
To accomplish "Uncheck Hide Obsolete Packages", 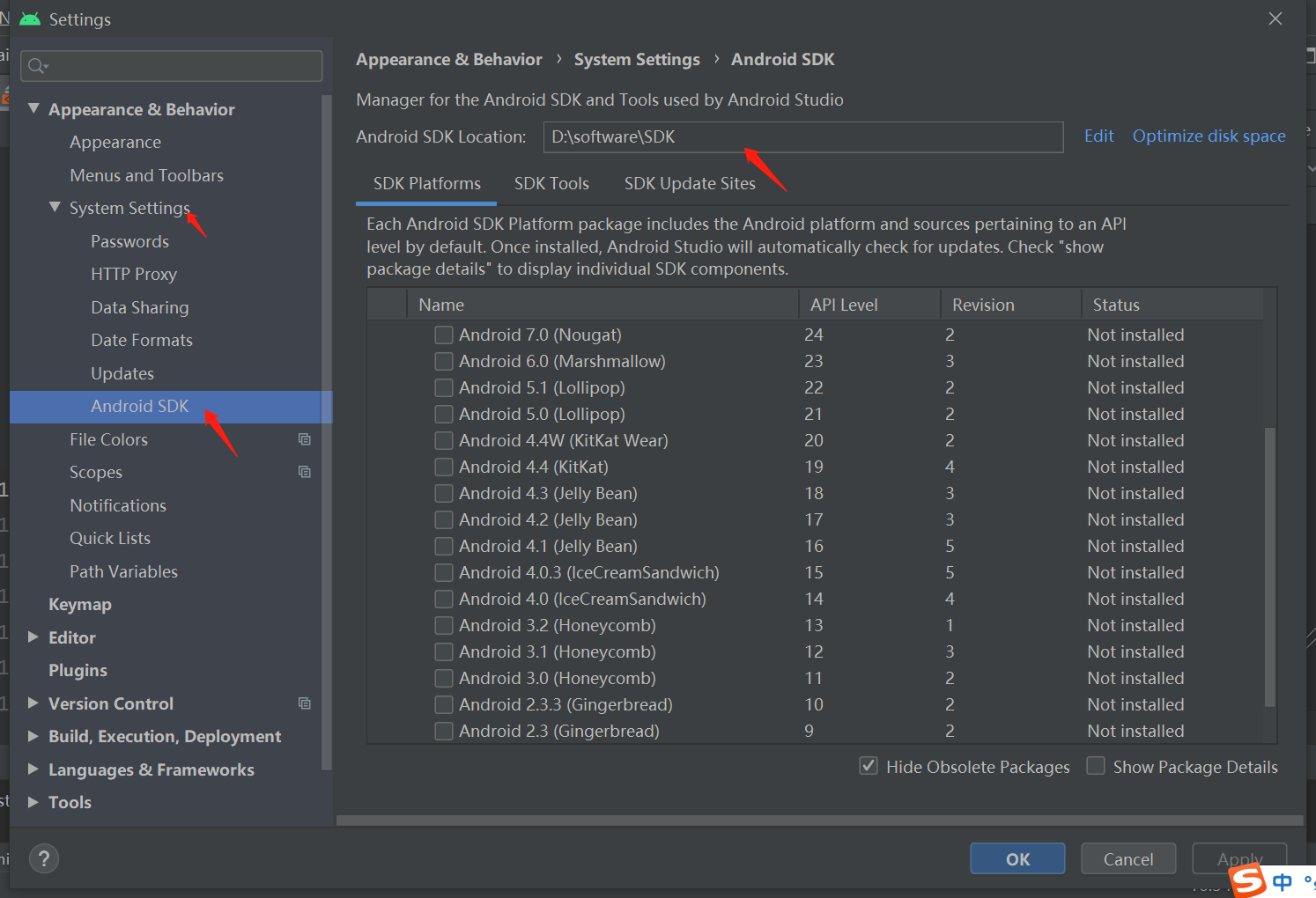I will [x=869, y=766].
